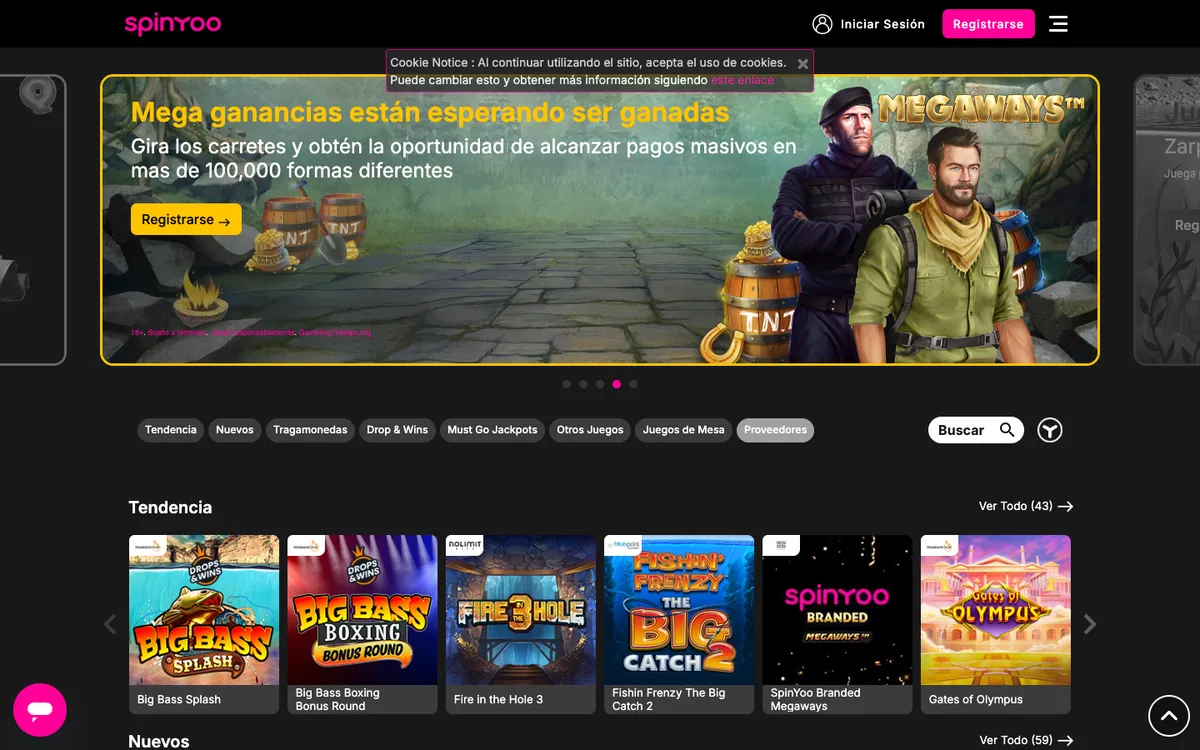The height and width of the screenshot is (750, 1200).
Task: Open SpinYoo Branded Megaways game
Action: coord(837,624)
